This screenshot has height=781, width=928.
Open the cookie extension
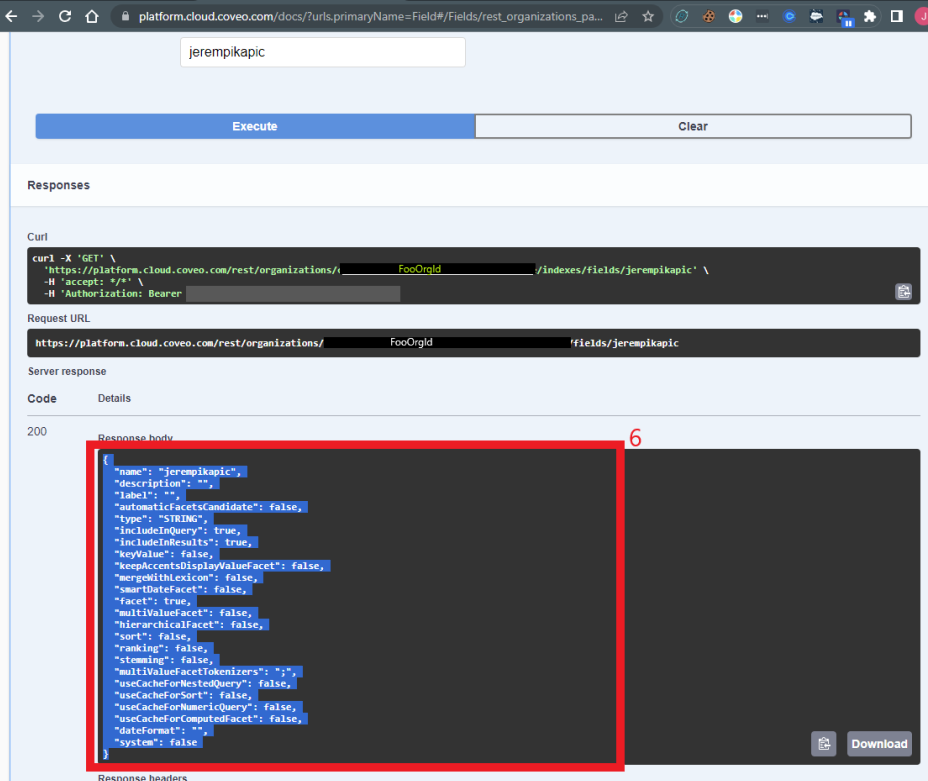708,17
